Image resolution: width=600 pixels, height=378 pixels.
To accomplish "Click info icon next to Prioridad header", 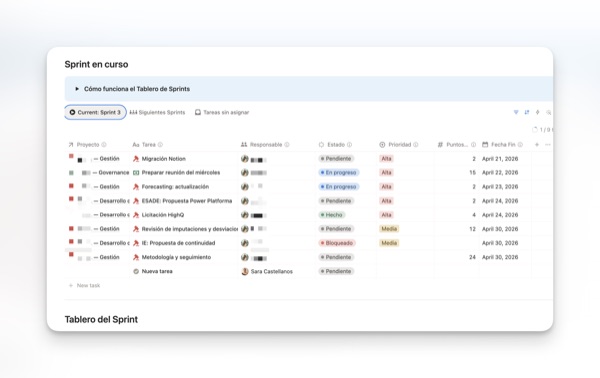I will (416, 145).
